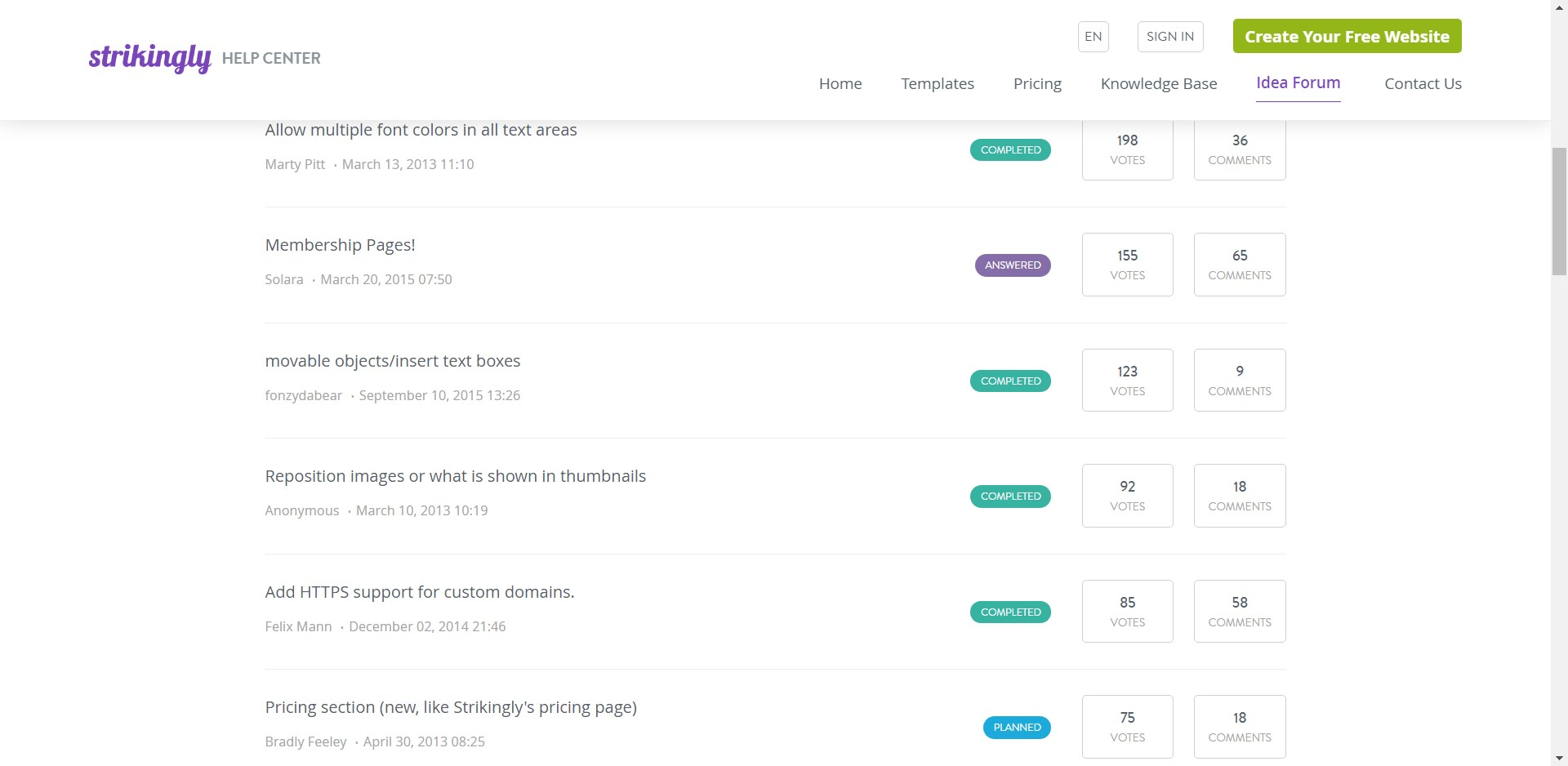Select the Idea Forum tab
Screen dimensions: 1568x766
pos(1298,82)
